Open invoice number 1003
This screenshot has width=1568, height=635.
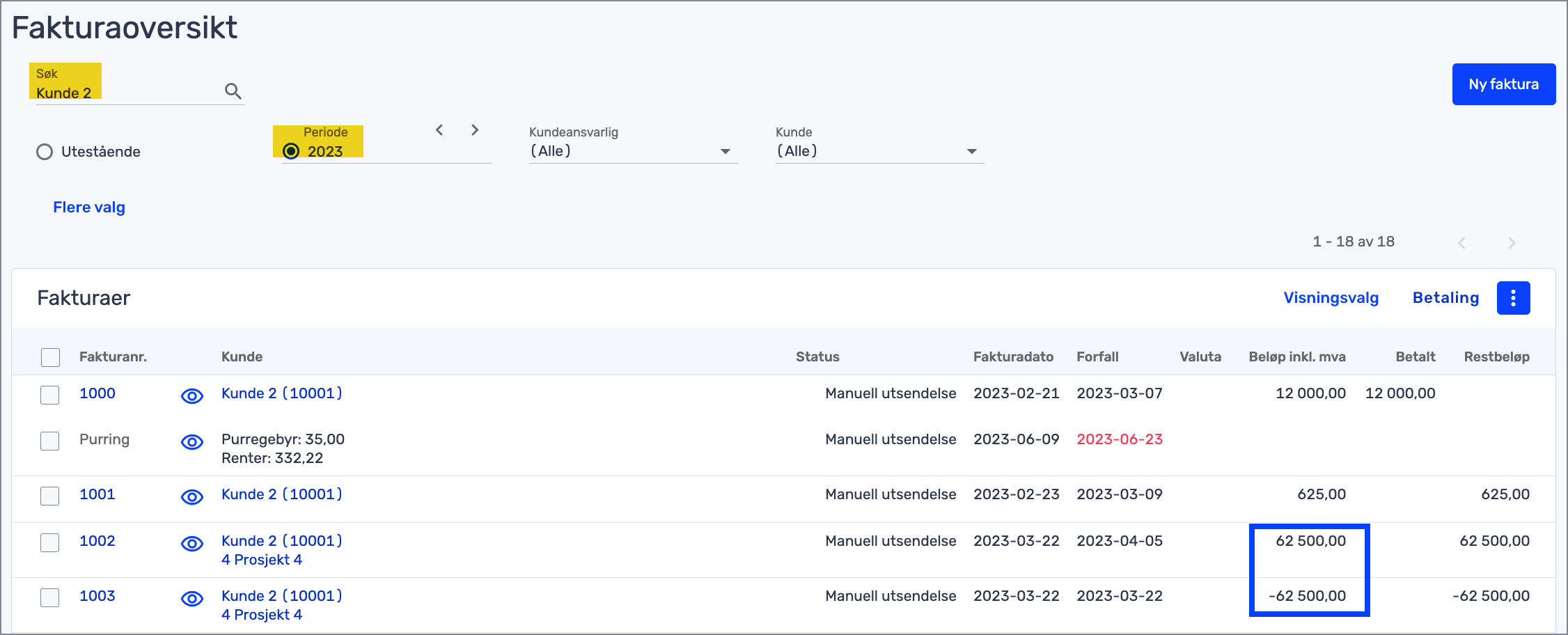point(97,596)
